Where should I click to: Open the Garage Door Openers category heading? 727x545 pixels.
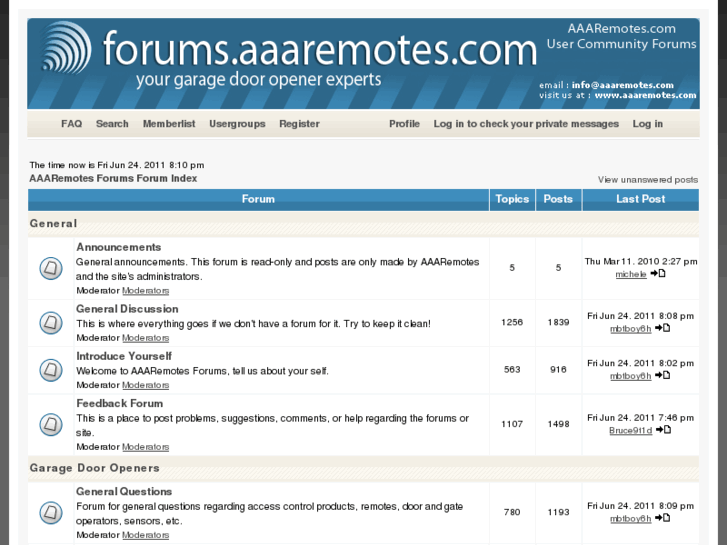point(95,468)
